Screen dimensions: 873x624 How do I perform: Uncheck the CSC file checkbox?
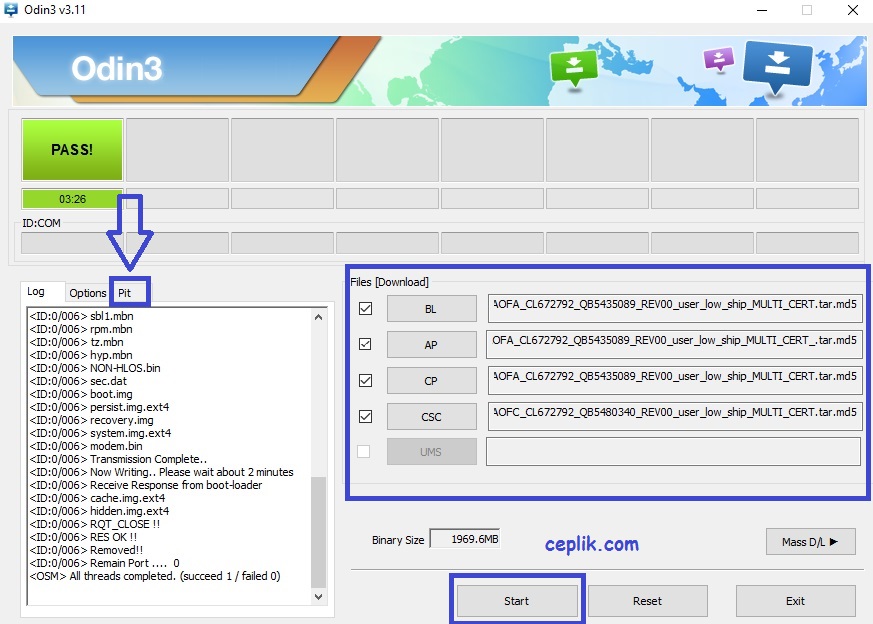coord(365,416)
